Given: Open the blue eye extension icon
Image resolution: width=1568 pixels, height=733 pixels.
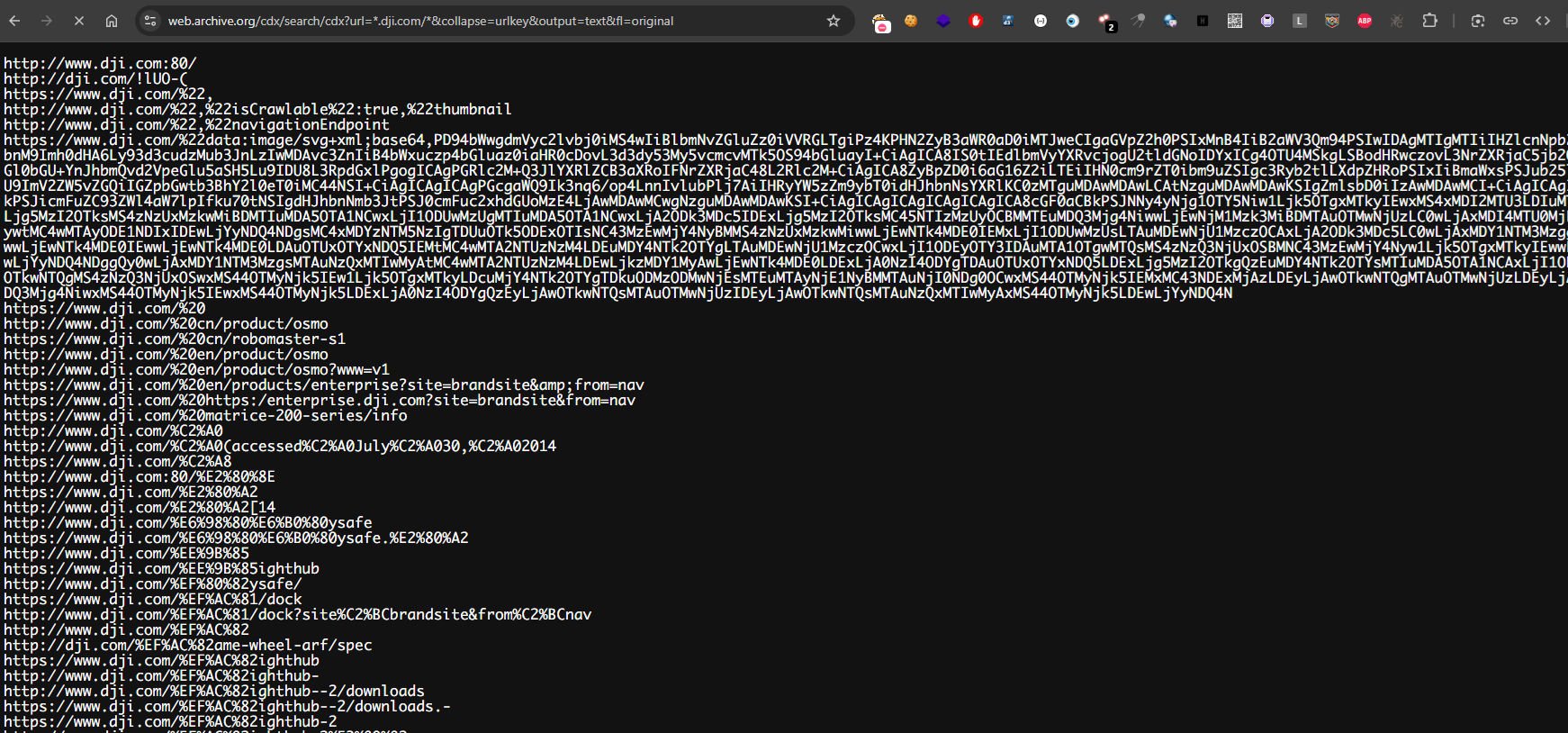Looking at the screenshot, I should tap(1073, 21).
